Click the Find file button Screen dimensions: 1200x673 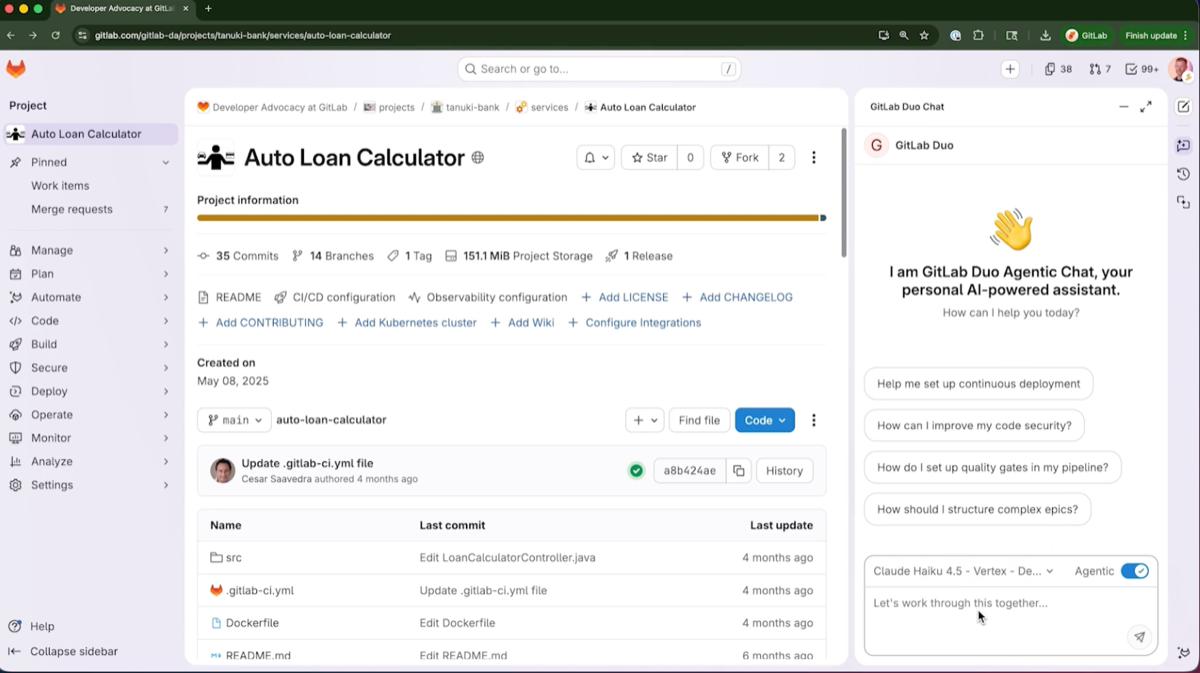699,420
